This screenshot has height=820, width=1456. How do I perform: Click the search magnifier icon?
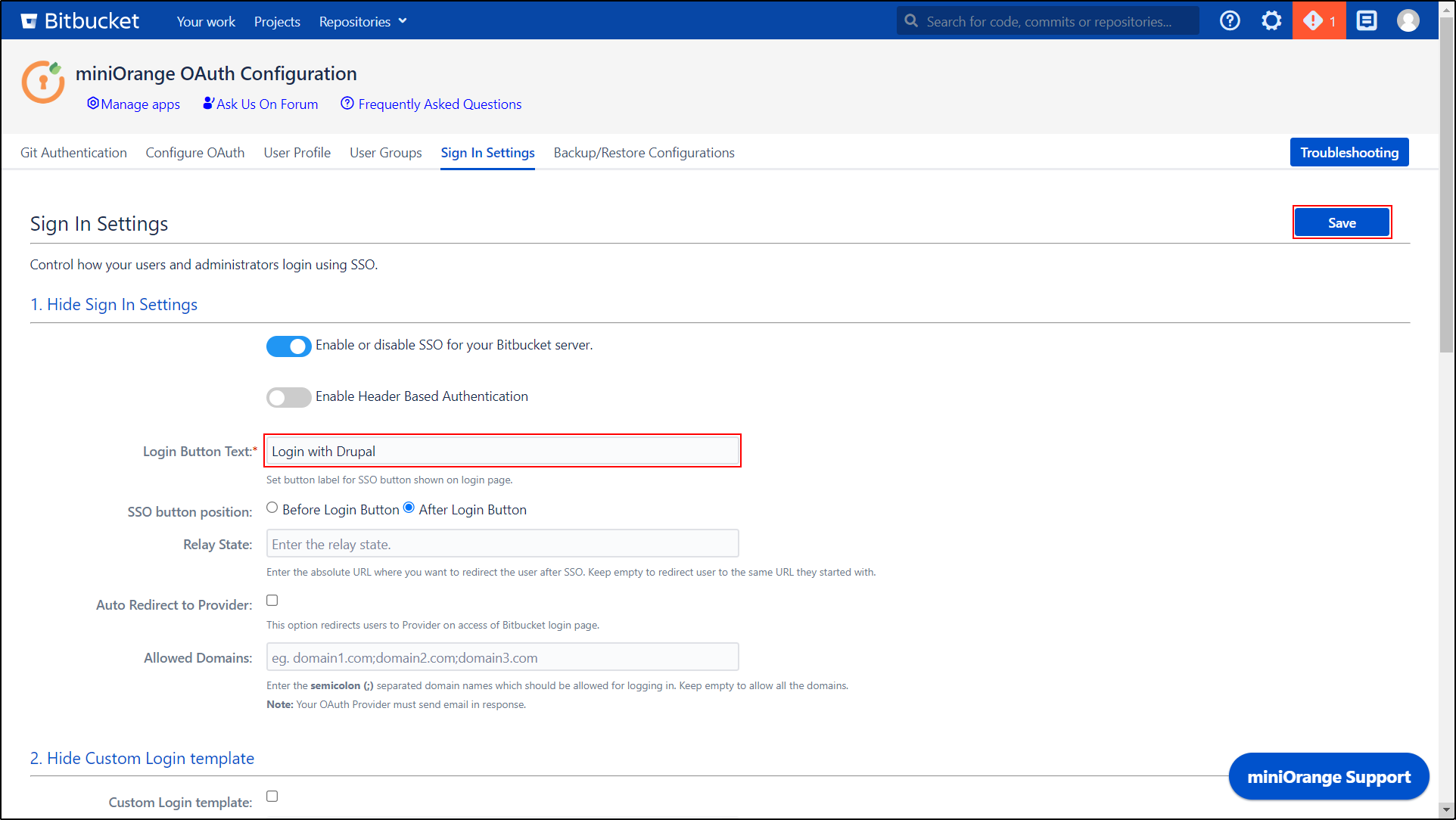(x=911, y=21)
